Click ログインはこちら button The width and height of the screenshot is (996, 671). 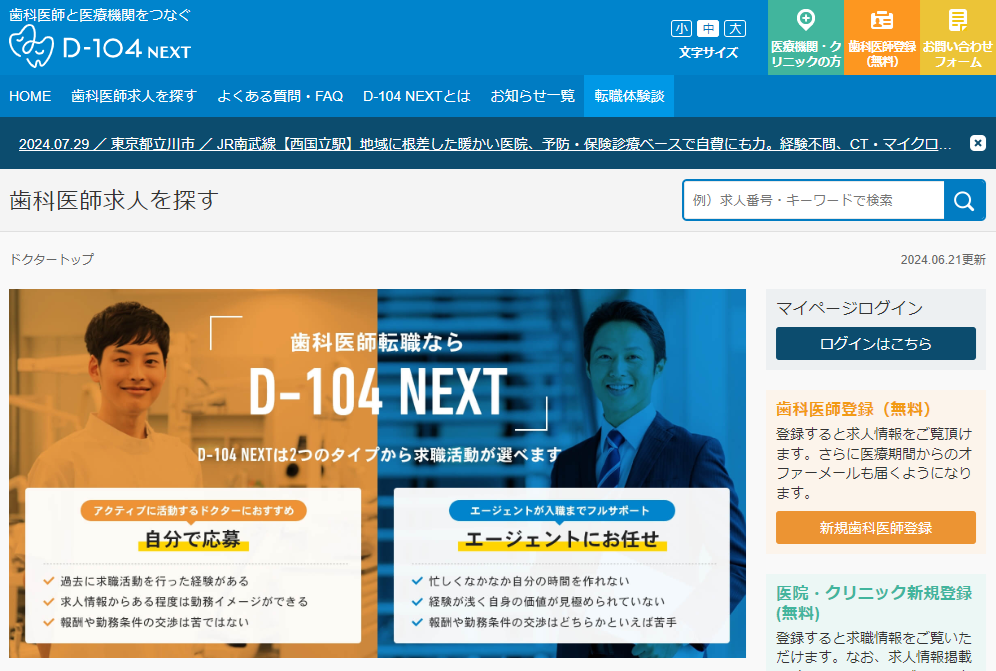coord(875,344)
